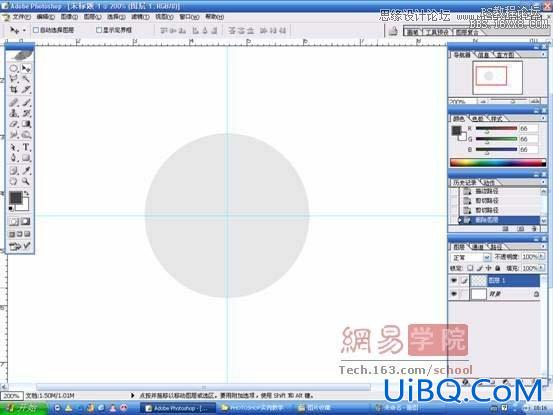The image size is (553, 415).
Task: Select the Brush tool
Action: coord(26,103)
